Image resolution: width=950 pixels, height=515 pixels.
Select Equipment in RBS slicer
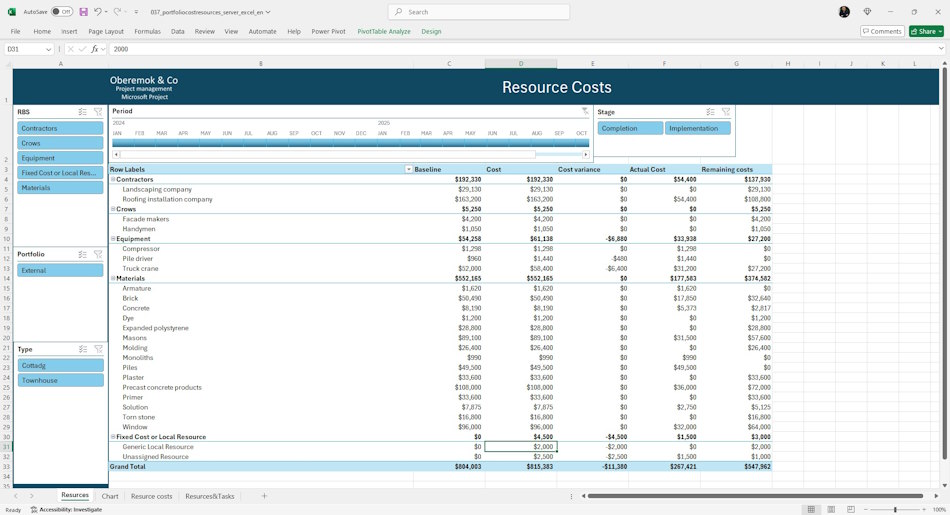coord(60,158)
